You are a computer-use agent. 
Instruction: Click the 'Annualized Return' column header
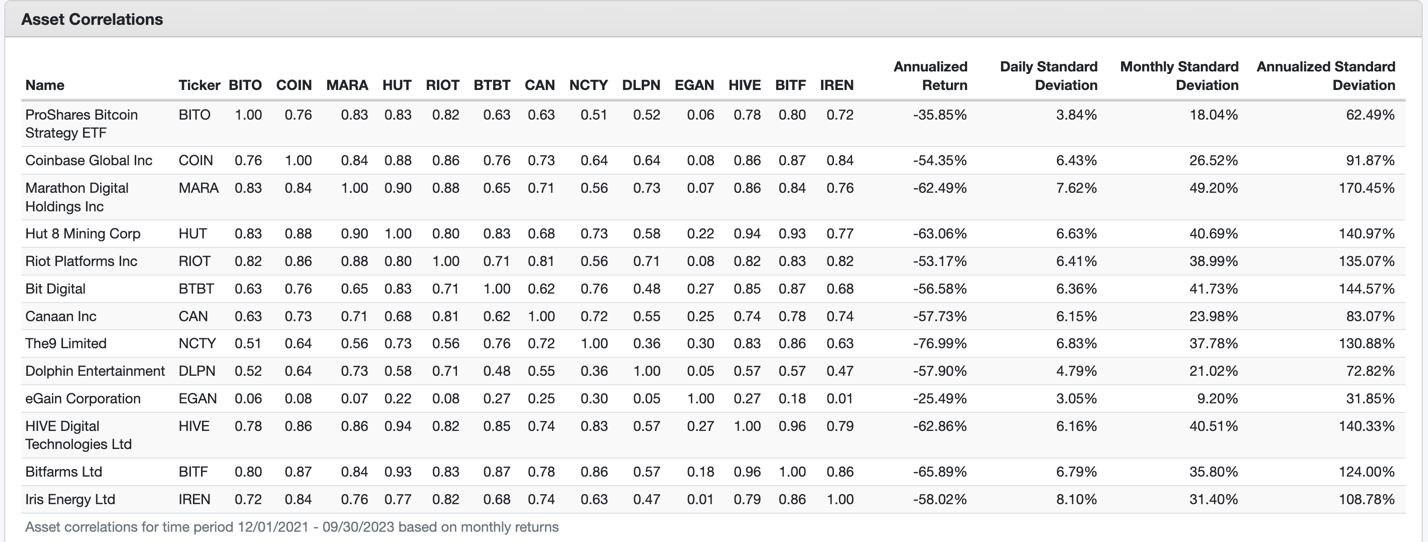tap(930, 76)
